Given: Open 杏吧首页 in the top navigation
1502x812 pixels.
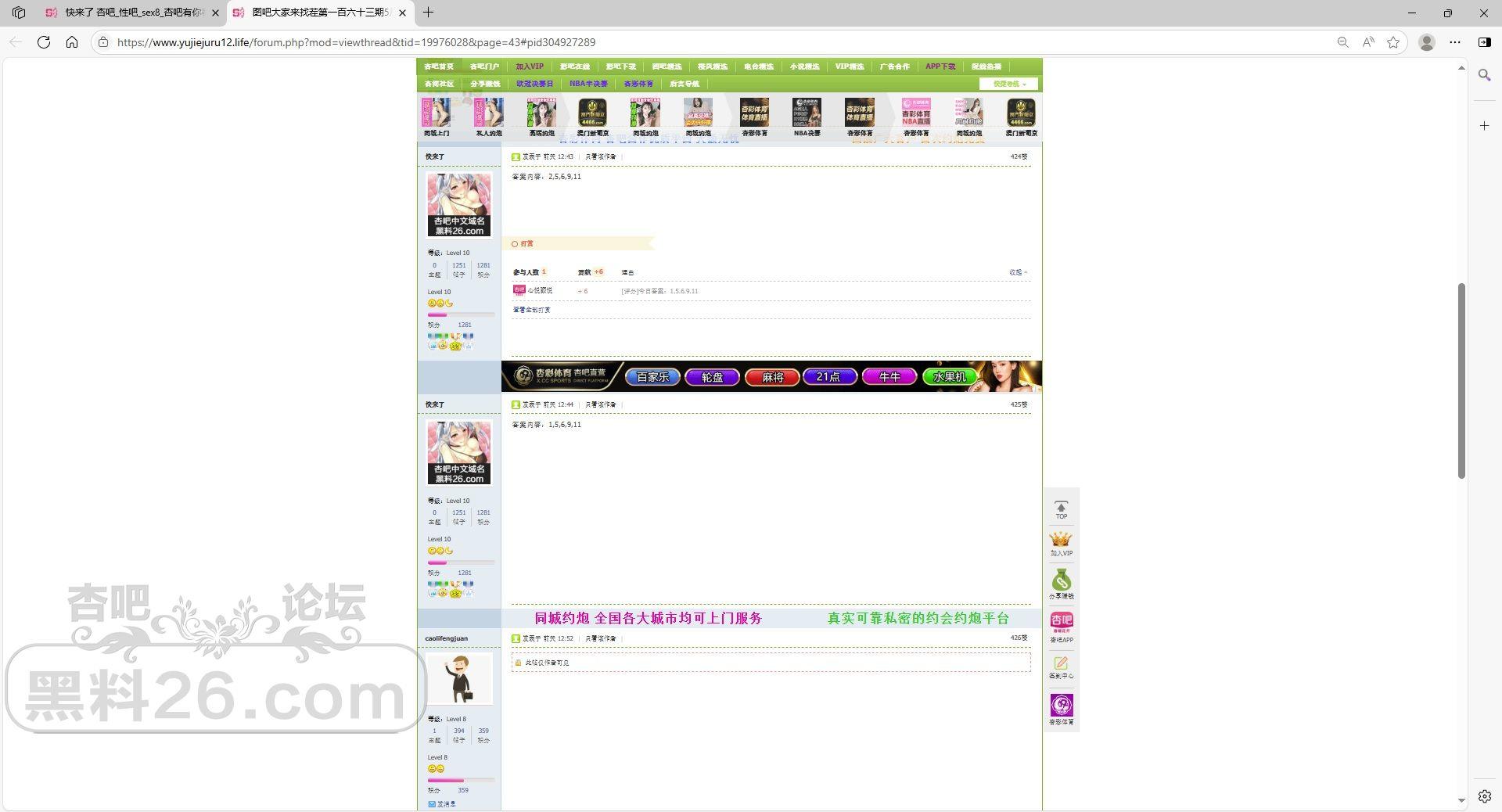Looking at the screenshot, I should [439, 66].
